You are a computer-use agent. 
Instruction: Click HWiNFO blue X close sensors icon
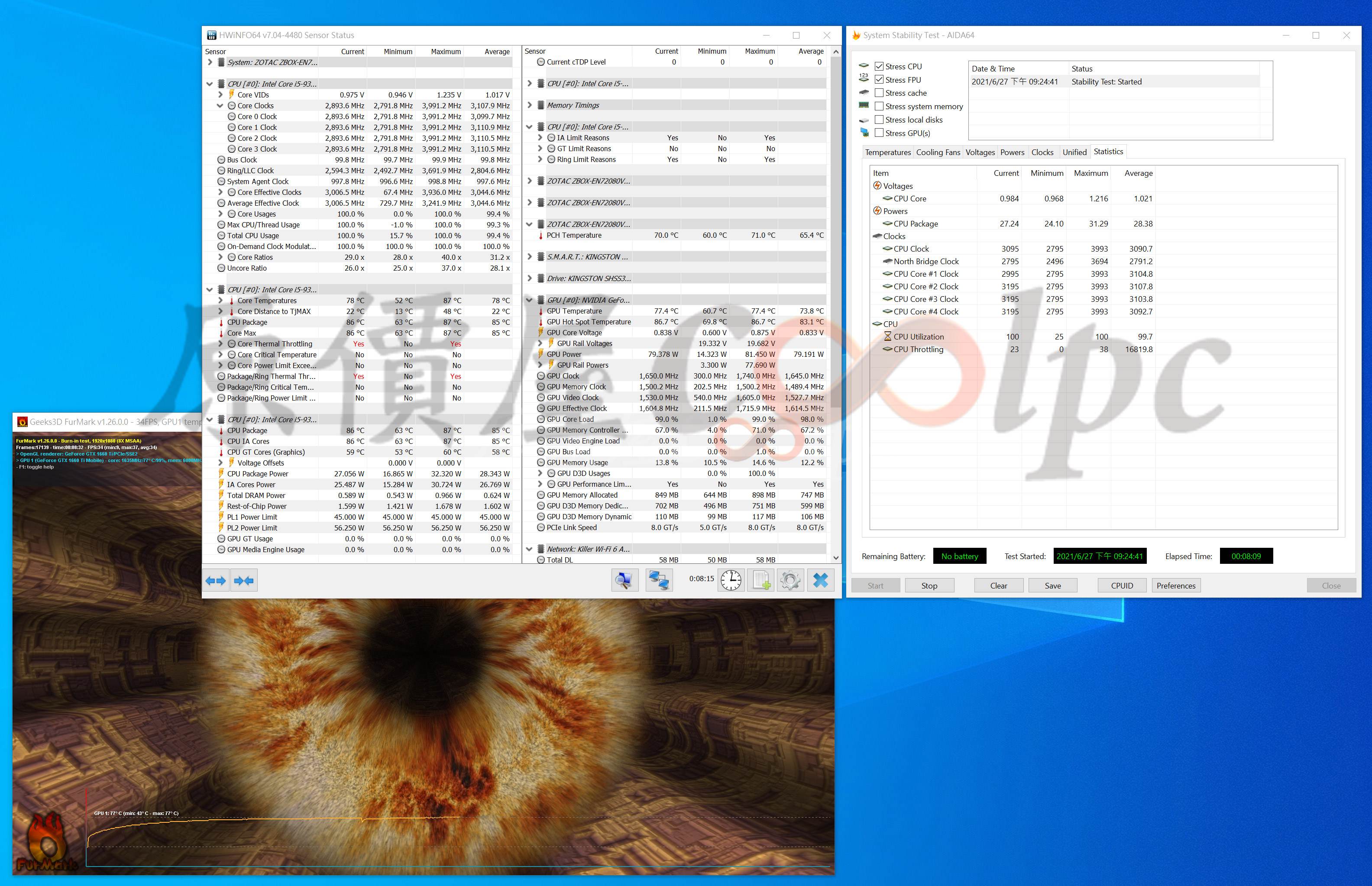(821, 581)
